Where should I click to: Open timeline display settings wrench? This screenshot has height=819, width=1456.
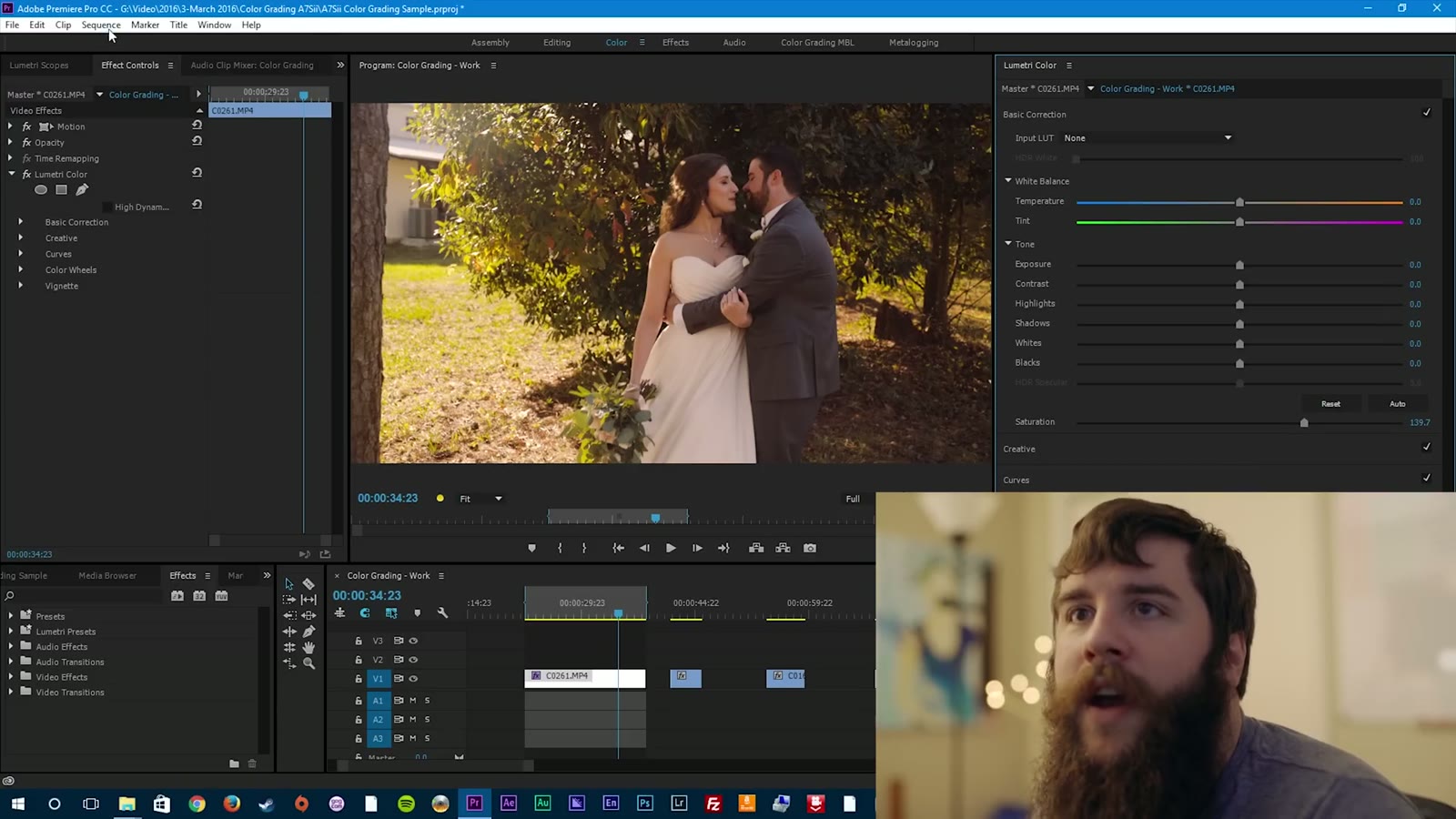(443, 613)
